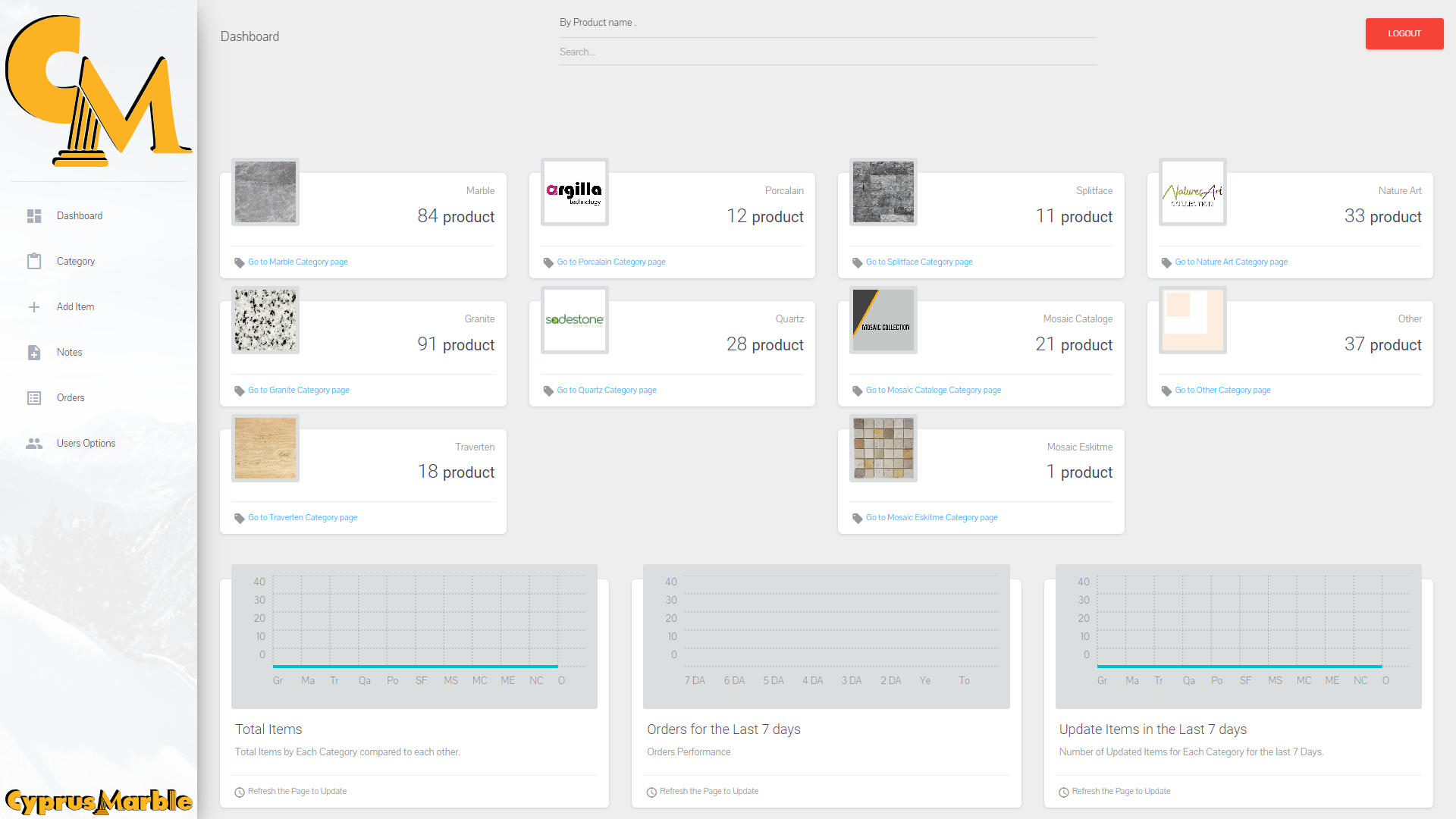The image size is (1456, 819).
Task: Click the Users Options people icon
Action: click(x=34, y=444)
